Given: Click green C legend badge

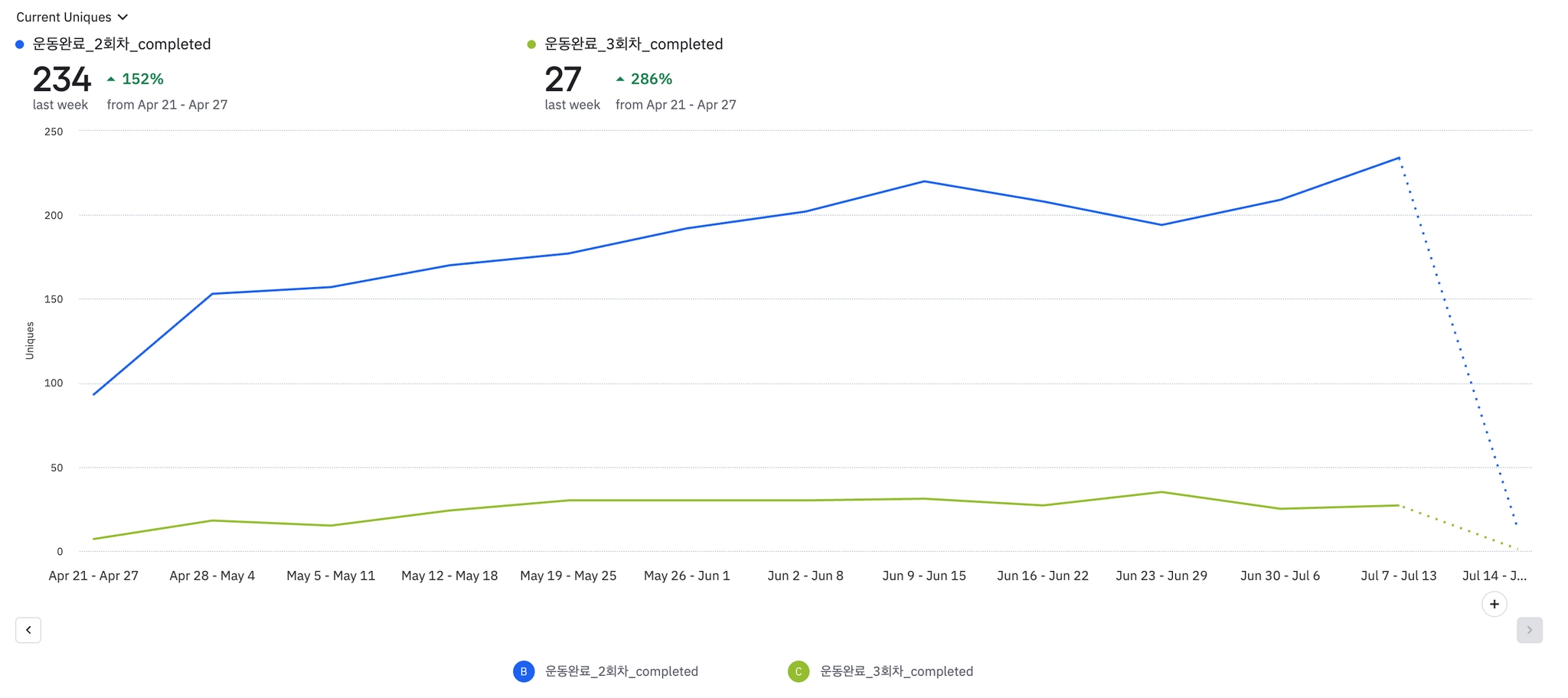Looking at the screenshot, I should pyautogui.click(x=799, y=671).
